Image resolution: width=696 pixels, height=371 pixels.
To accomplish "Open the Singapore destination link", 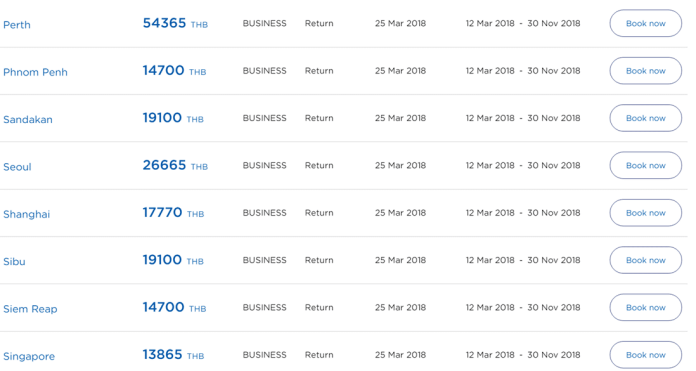I will tap(29, 356).
